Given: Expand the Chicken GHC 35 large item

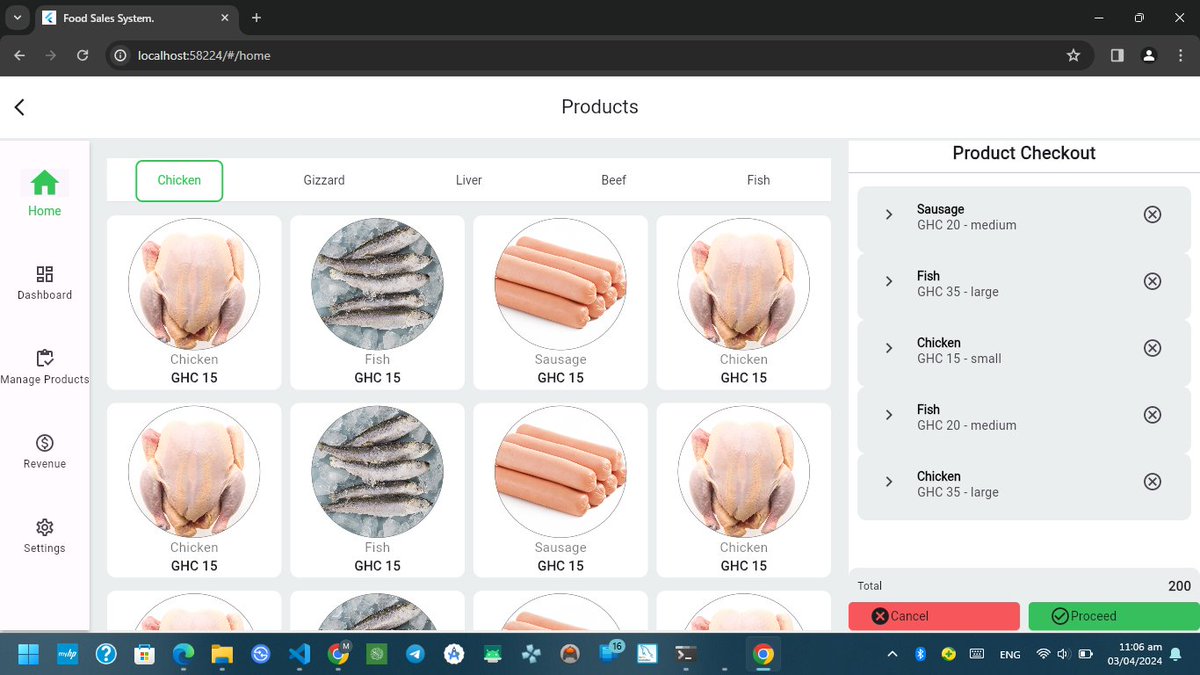Looking at the screenshot, I should point(889,482).
